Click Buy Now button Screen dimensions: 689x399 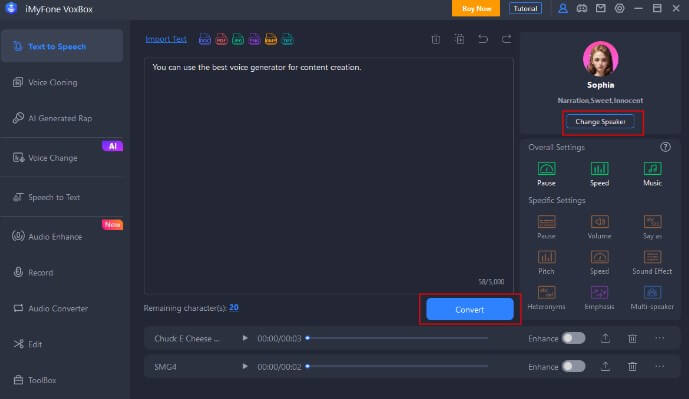[x=476, y=8]
